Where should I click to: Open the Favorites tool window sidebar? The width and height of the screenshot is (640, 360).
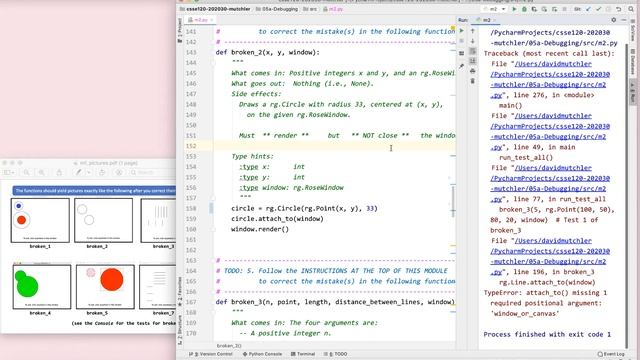coord(180,292)
